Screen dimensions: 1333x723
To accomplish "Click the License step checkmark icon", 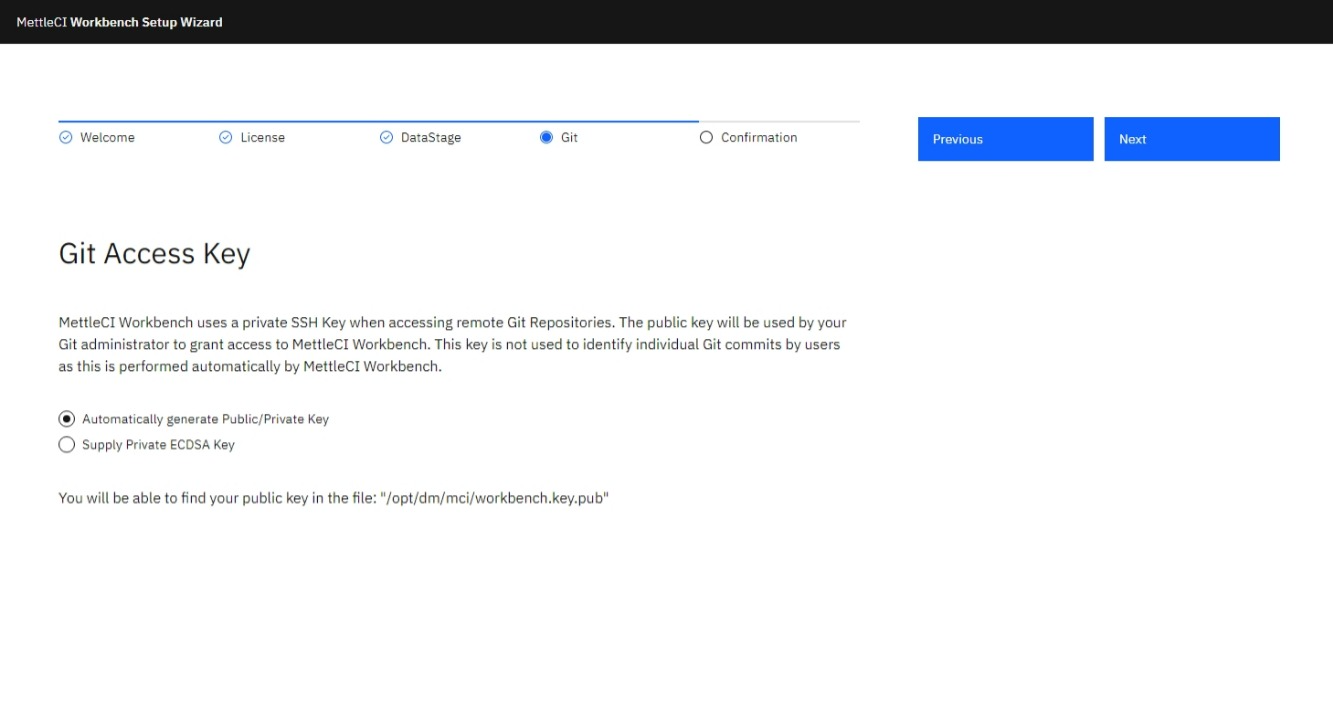I will click(226, 138).
